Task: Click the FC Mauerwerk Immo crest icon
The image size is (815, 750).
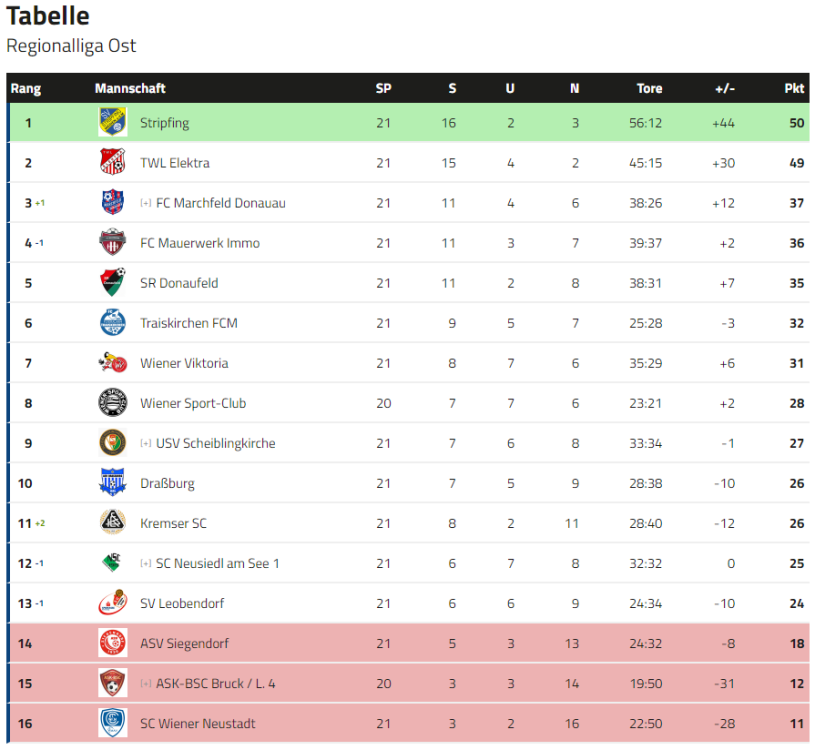Action: tap(112, 243)
